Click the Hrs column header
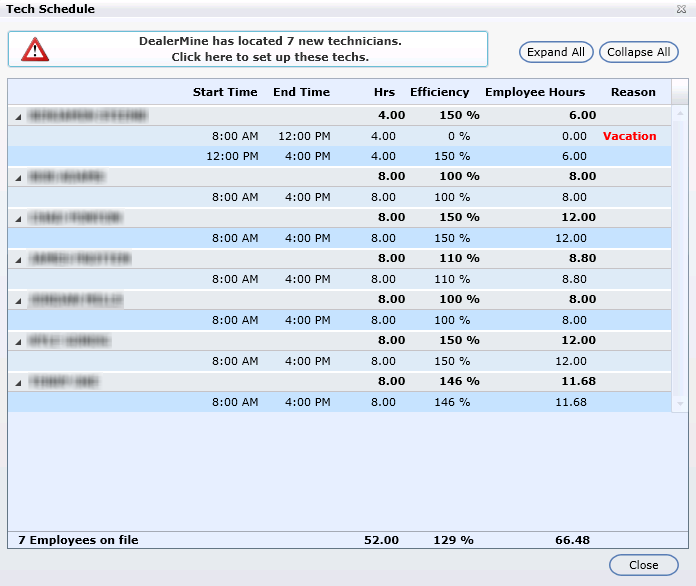 pyautogui.click(x=384, y=92)
